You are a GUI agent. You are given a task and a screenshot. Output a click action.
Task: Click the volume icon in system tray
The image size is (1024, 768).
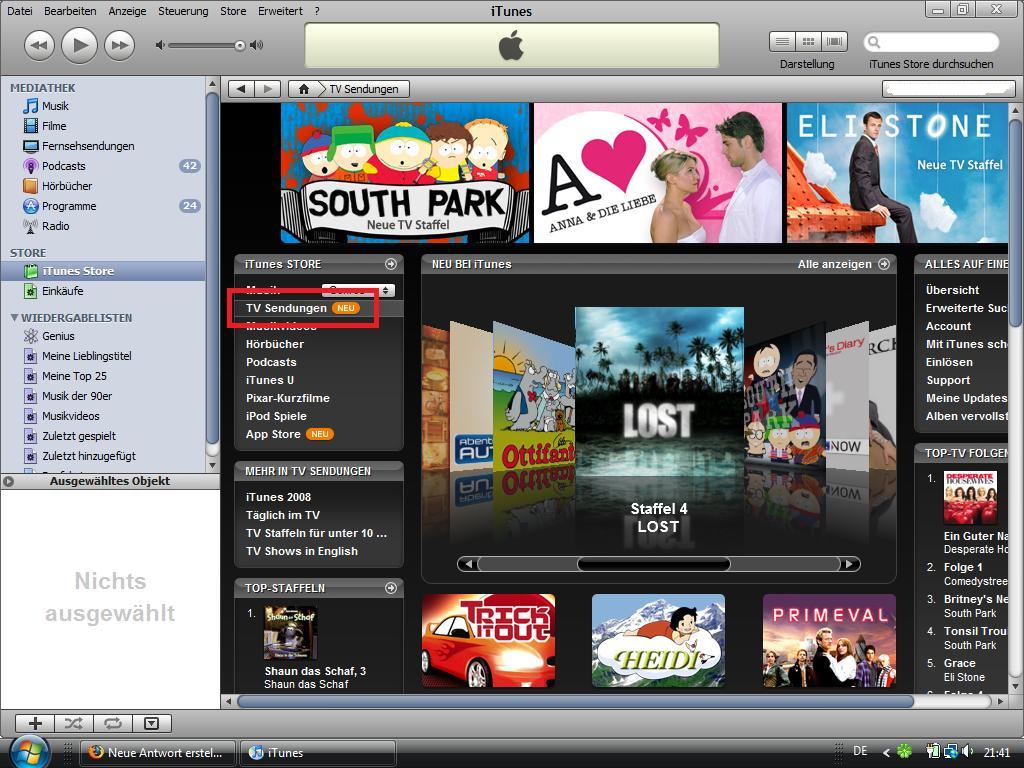tap(967, 752)
